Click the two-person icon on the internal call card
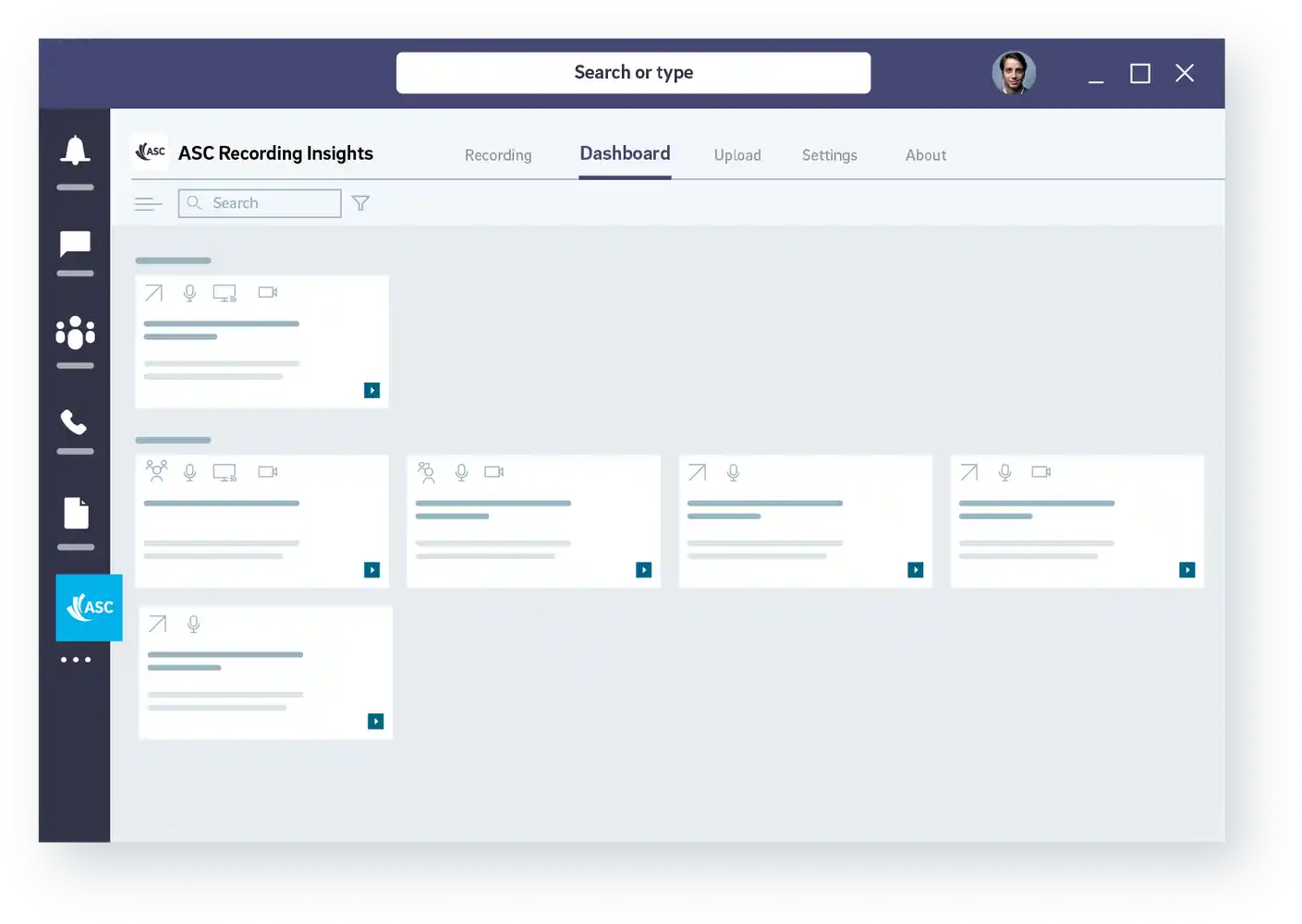The height and width of the screenshot is (924, 1302). (426, 472)
